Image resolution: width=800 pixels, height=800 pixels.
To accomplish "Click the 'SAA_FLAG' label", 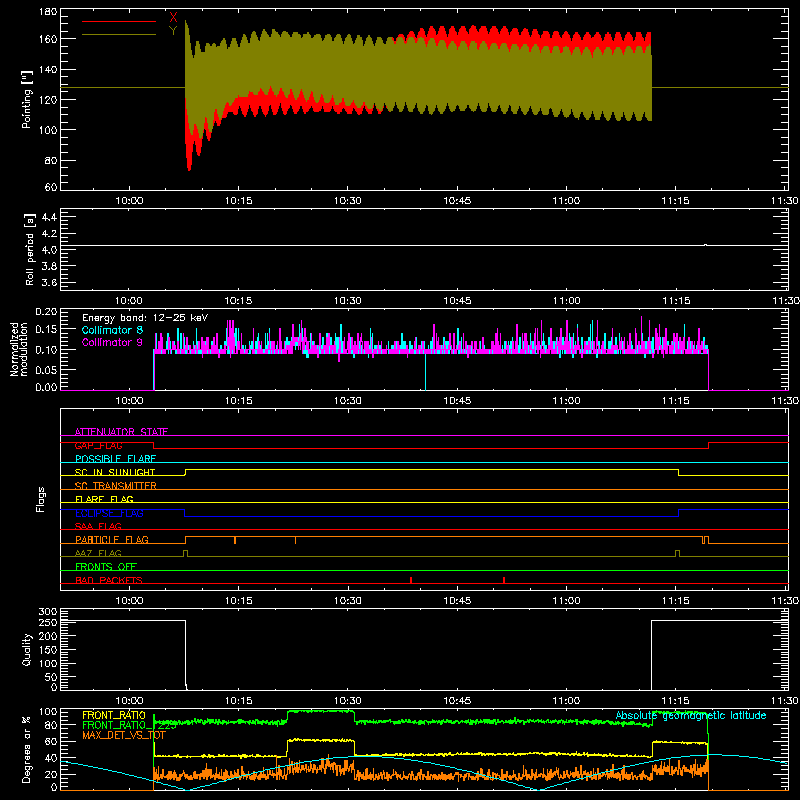I will coord(98,526).
